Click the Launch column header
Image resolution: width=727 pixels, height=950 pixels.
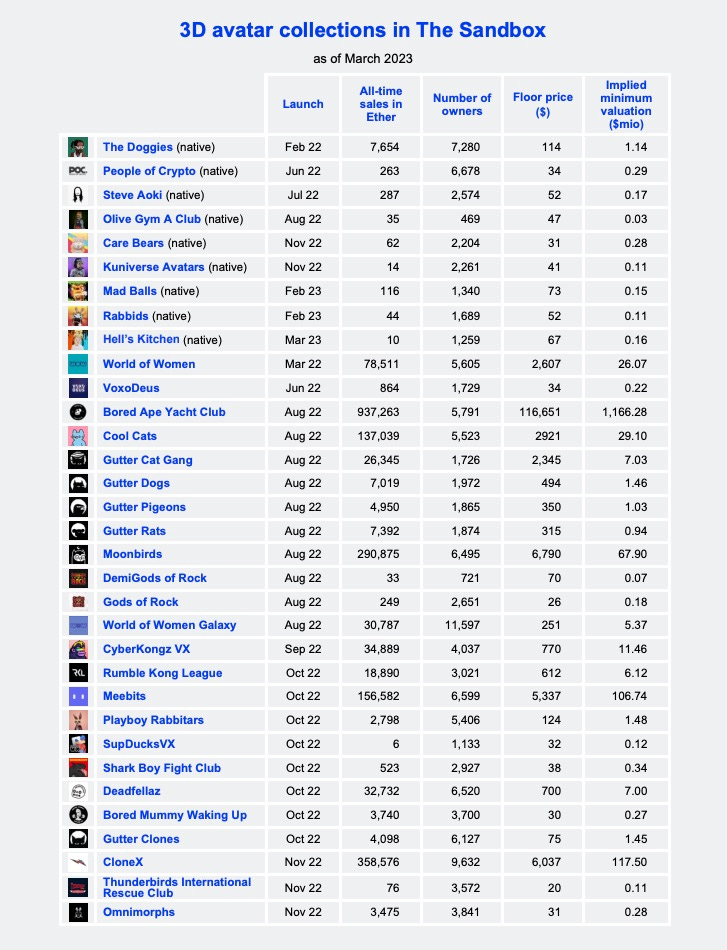[x=303, y=104]
